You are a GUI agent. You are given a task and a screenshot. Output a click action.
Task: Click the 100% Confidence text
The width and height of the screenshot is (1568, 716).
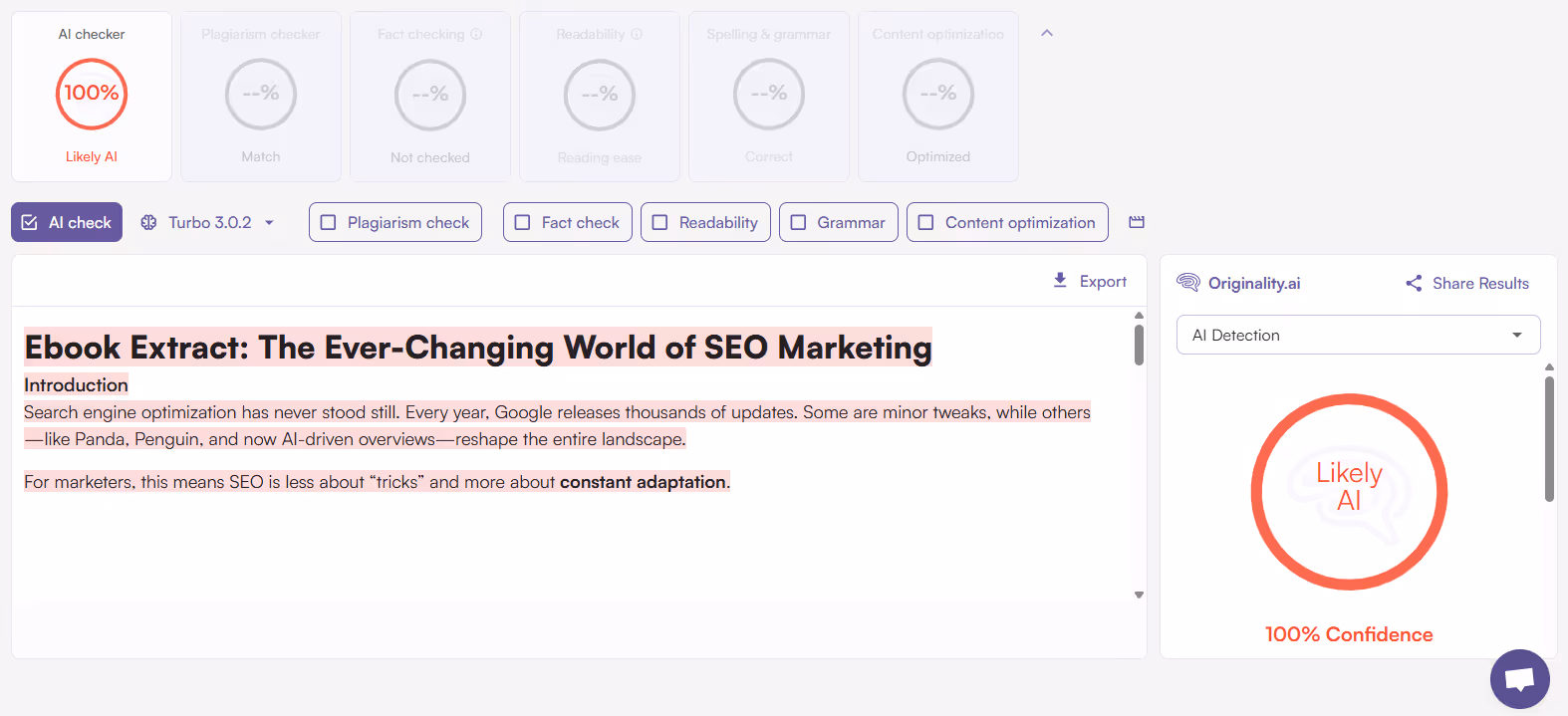point(1349,634)
